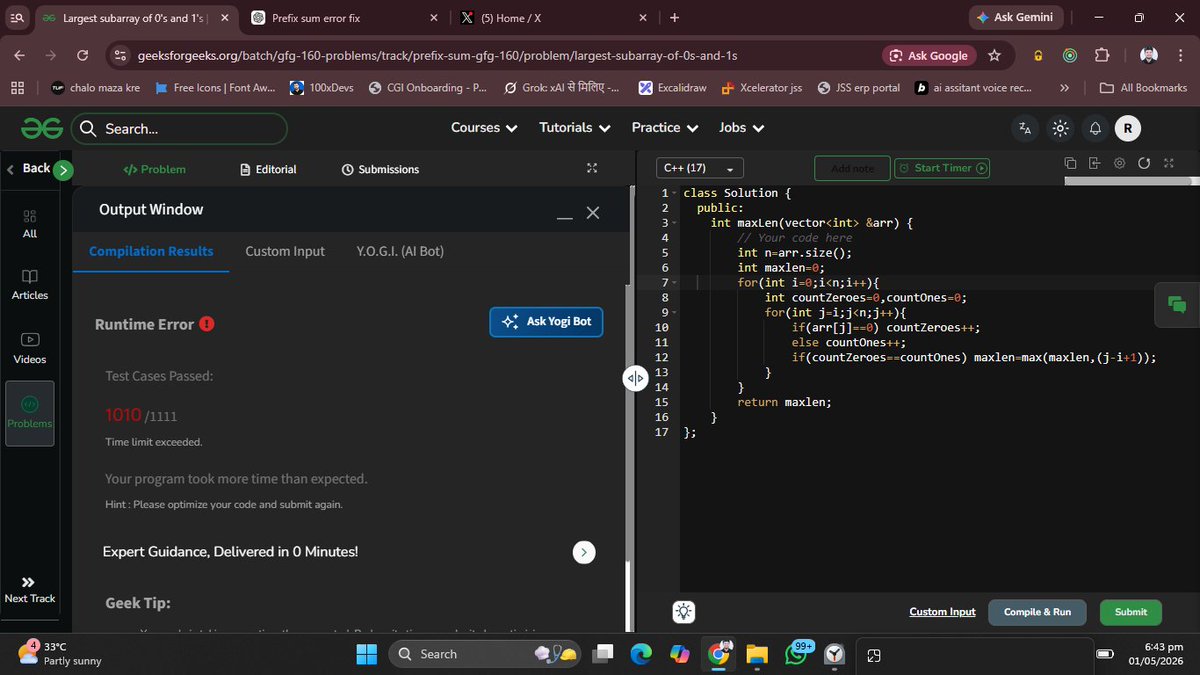Open the Custom Input link below the editor
The height and width of the screenshot is (675, 1200).
(x=942, y=612)
